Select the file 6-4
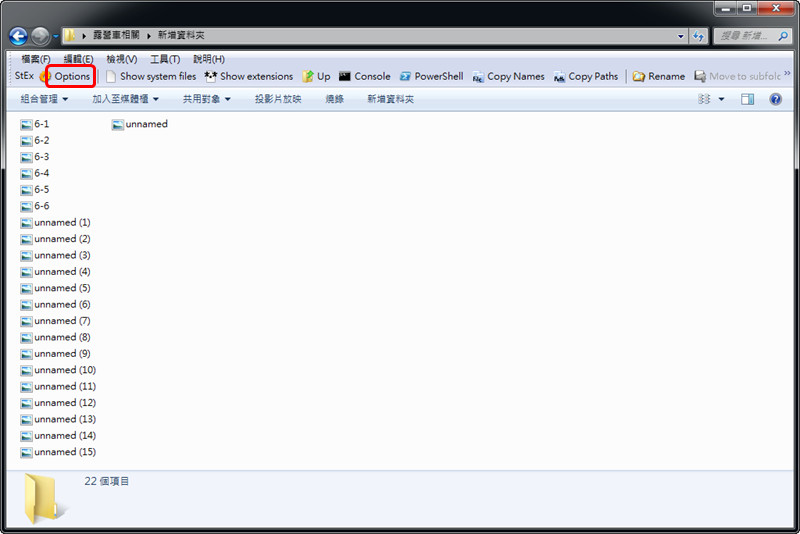This screenshot has height=534, width=800. pos(35,173)
